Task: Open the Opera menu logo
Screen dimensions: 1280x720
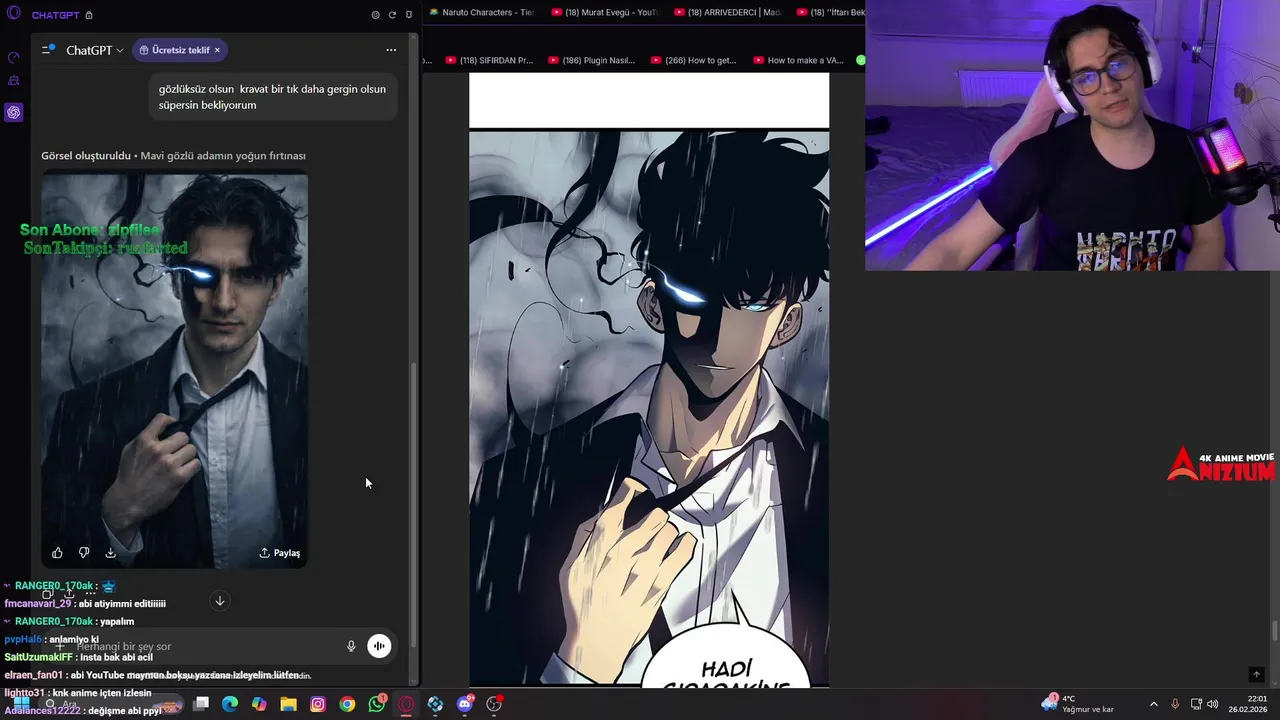Action: 13,15
